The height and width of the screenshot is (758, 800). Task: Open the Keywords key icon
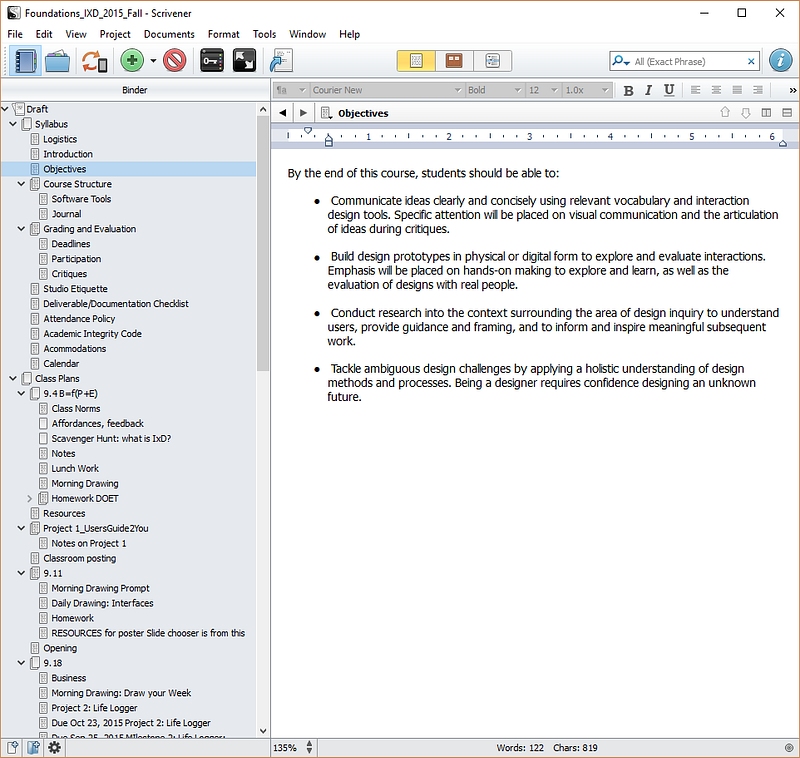point(212,61)
